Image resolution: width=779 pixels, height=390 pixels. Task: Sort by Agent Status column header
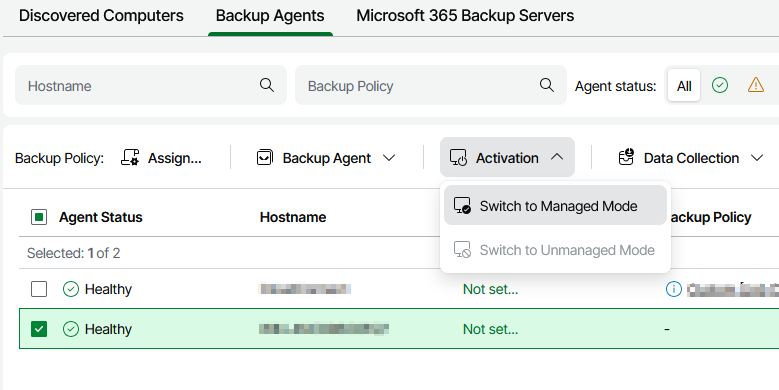click(x=100, y=217)
